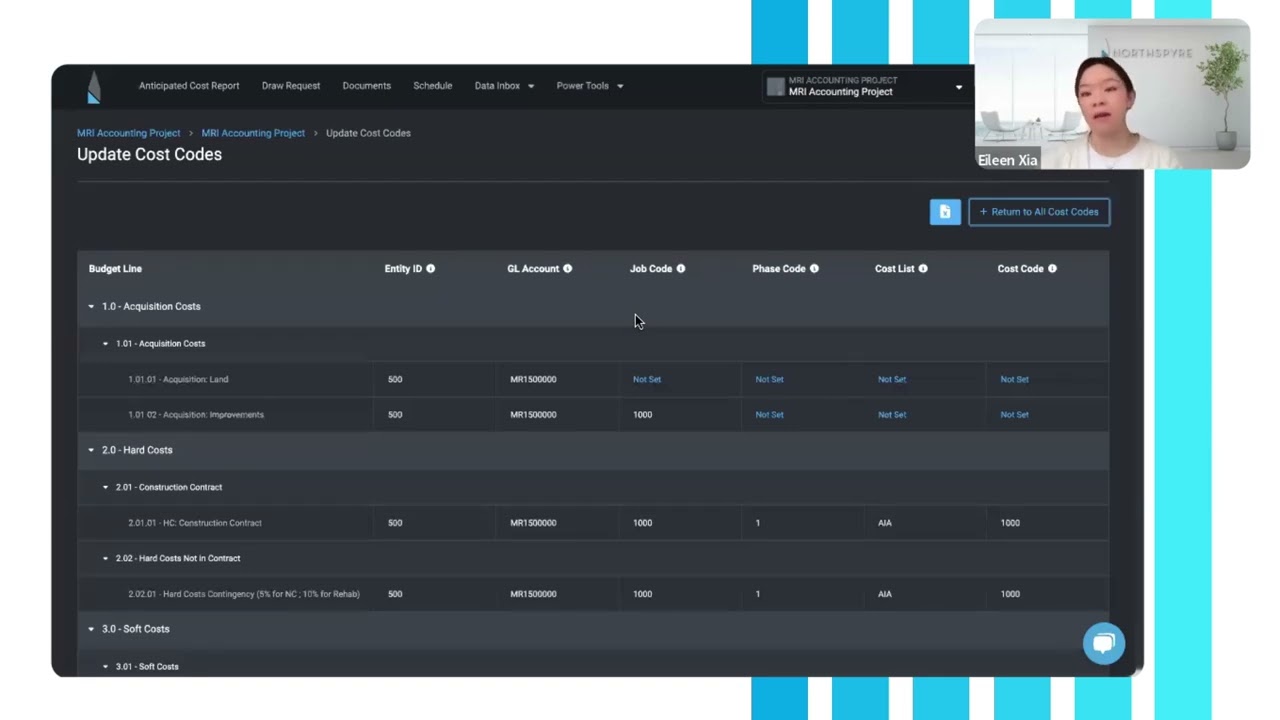Click Entity ID 500 for Hard Costs Contingency
The width and height of the screenshot is (1280, 720).
pos(395,594)
